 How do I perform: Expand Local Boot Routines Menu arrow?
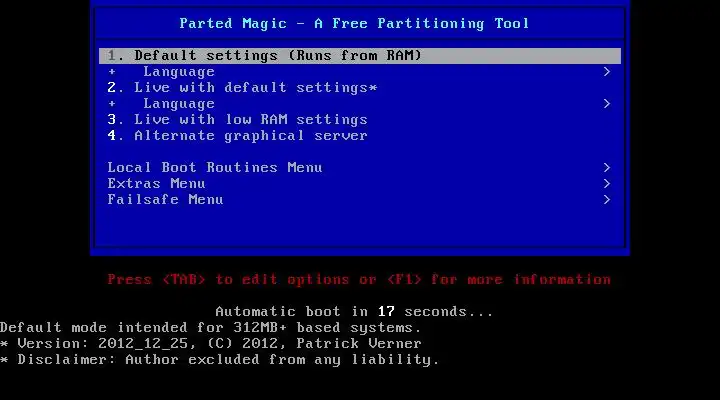coord(607,168)
